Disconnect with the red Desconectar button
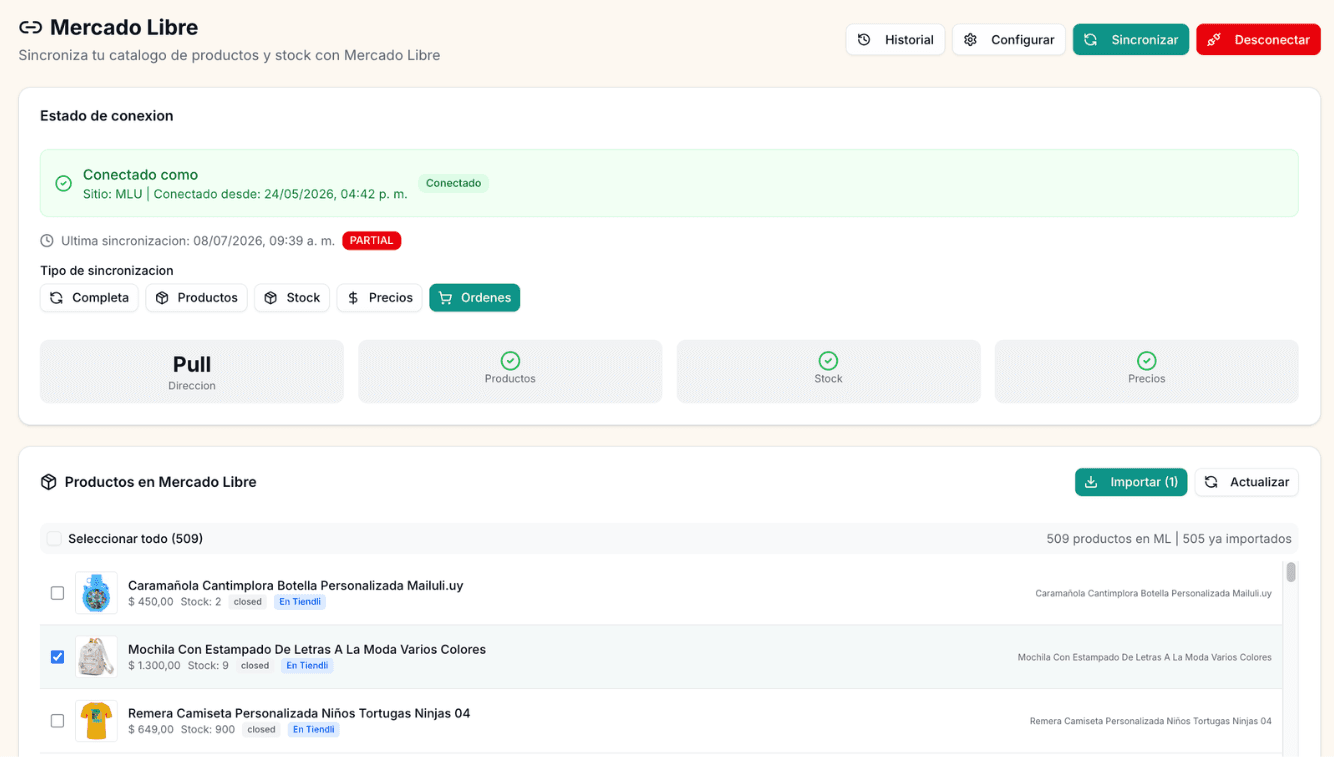The height and width of the screenshot is (760, 1334). [1258, 40]
